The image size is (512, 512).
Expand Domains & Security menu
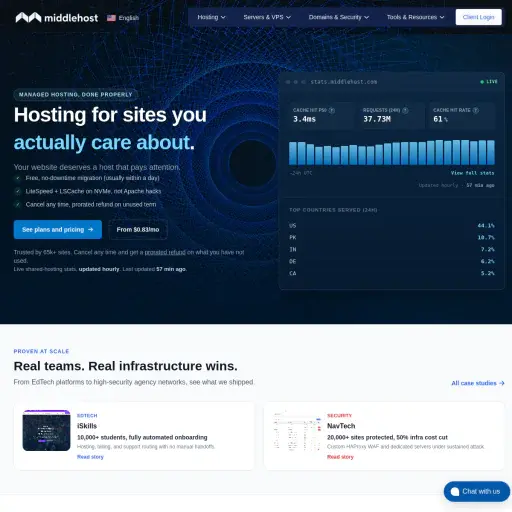tap(339, 17)
